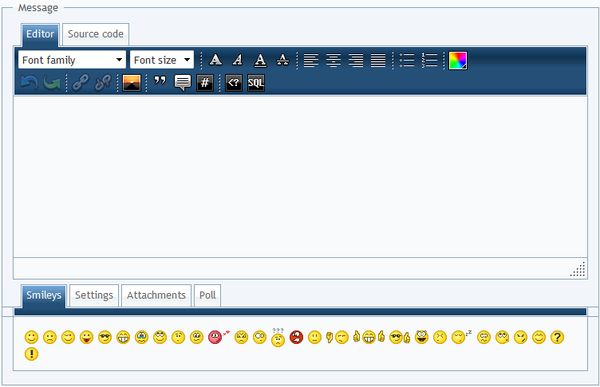Switch to the Settings tab
600x387 pixels.
coord(94,295)
